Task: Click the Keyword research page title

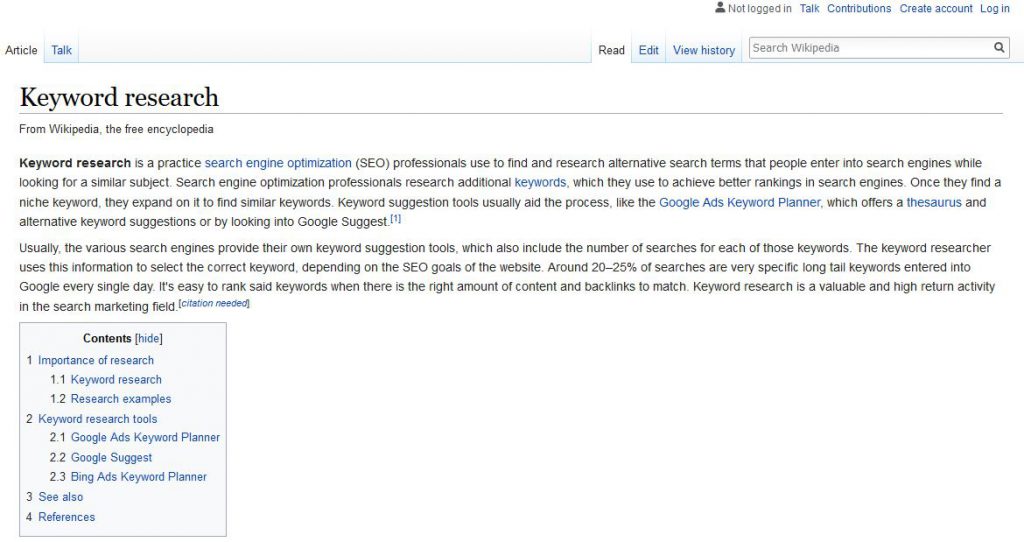Action: [119, 97]
